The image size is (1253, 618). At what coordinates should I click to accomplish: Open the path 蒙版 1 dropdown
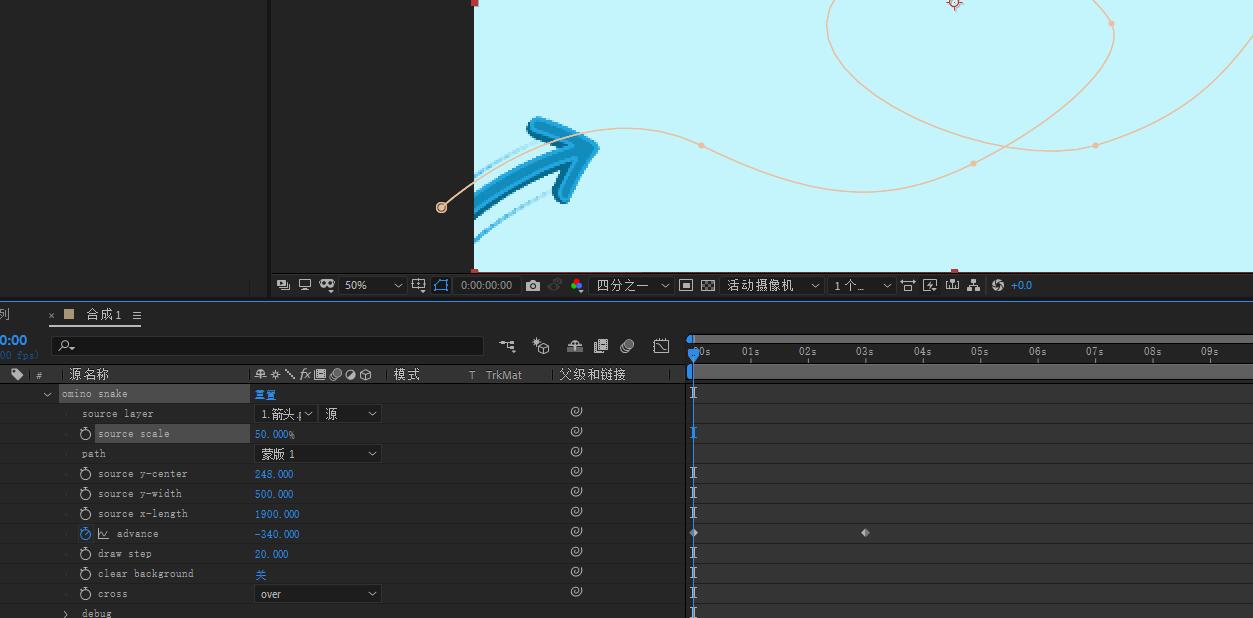[318, 454]
